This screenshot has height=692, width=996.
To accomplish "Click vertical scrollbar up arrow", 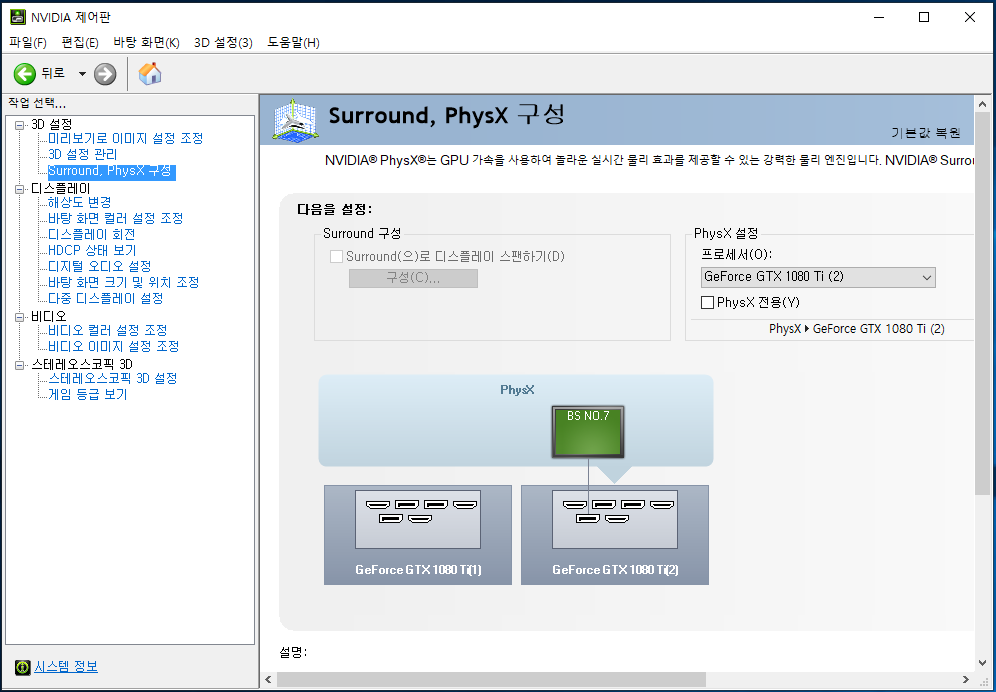I will (x=982, y=104).
